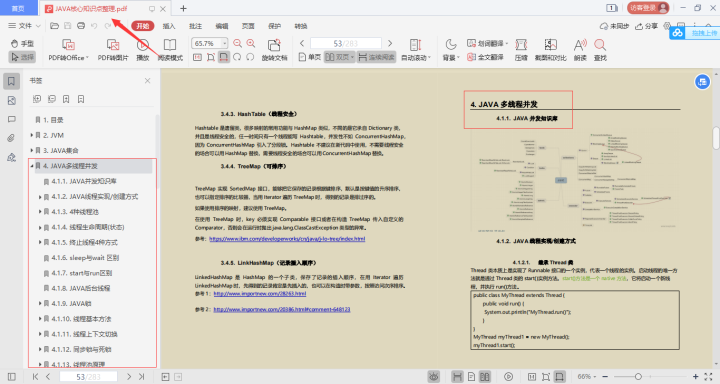Switch to the 批注 ribbon tab

(196, 26)
